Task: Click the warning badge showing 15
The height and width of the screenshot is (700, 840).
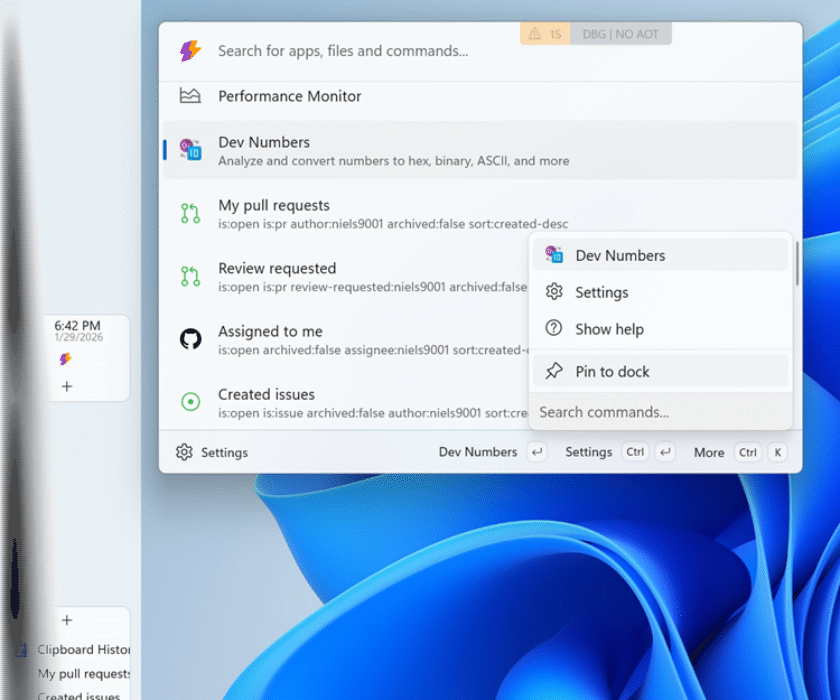Action: (545, 34)
